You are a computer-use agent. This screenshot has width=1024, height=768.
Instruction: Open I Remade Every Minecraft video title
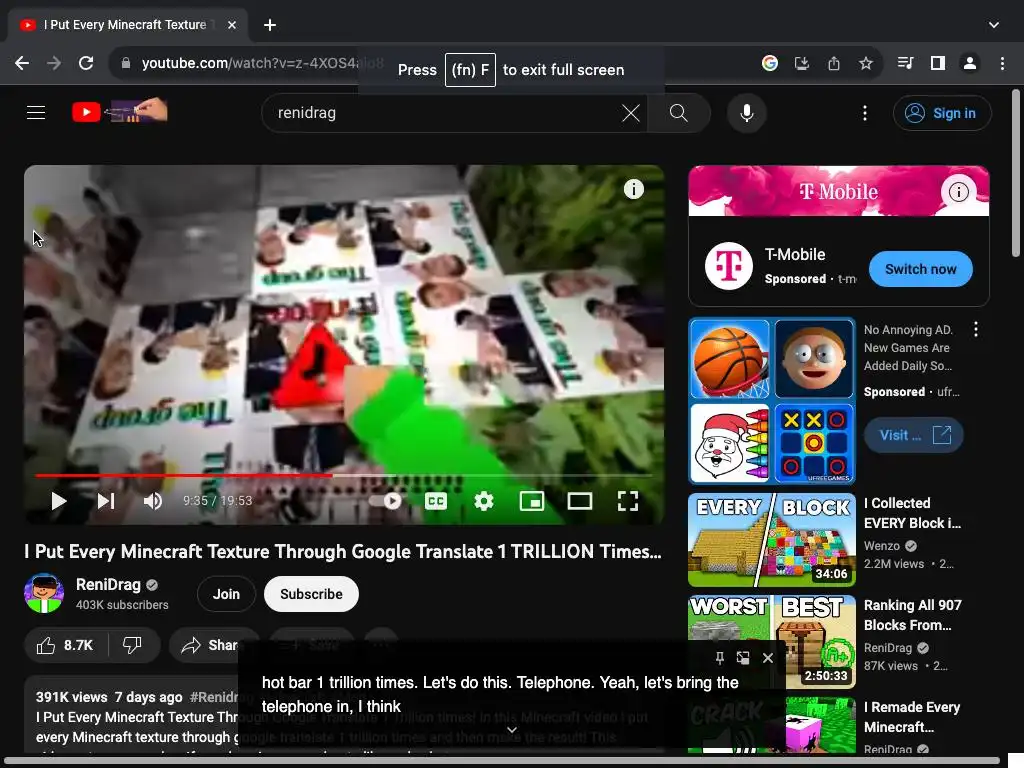click(912, 716)
